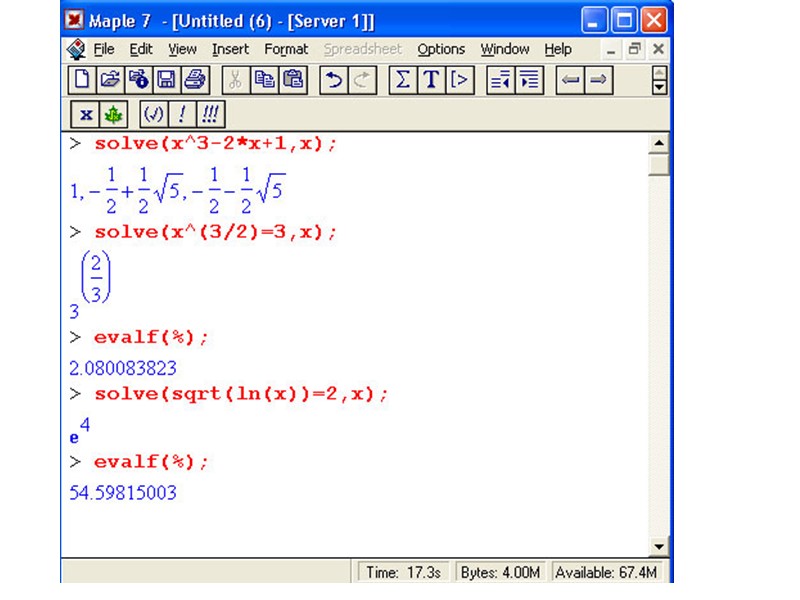The height and width of the screenshot is (600, 800).
Task: Open the Insert menu
Action: (231, 49)
